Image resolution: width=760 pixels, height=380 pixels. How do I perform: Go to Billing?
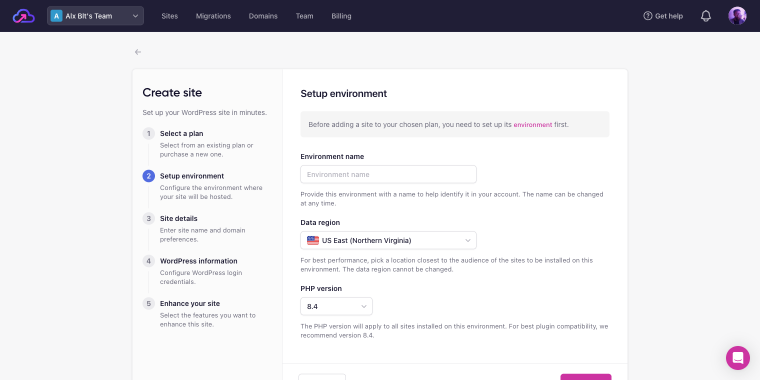click(x=341, y=16)
